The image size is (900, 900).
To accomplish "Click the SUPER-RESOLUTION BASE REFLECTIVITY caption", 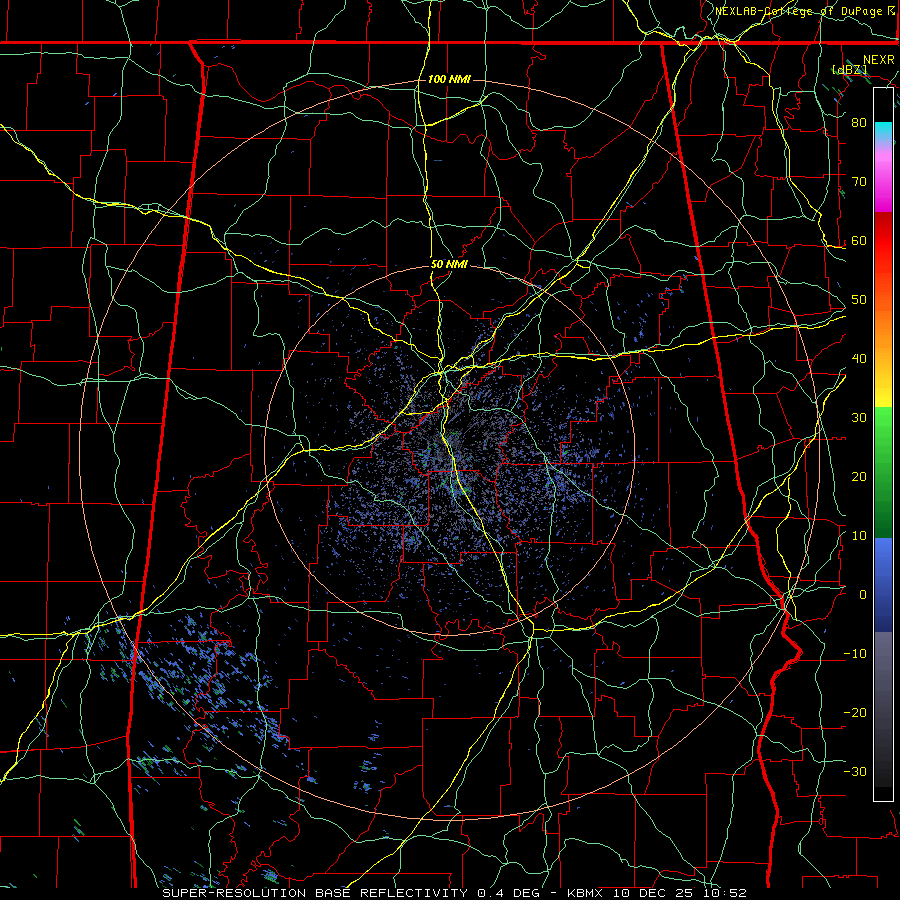I will click(x=315, y=893).
